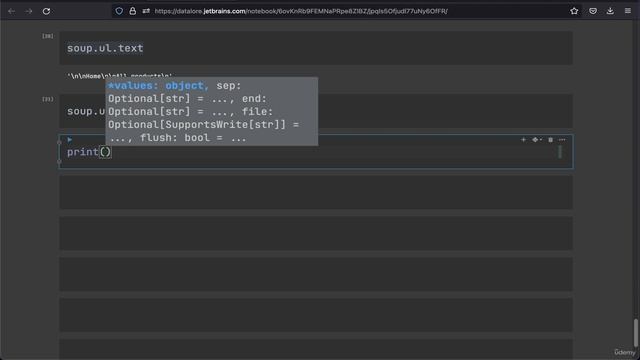This screenshot has width=640, height=360.
Task: Run the print() cell with play icon
Action: click(70, 140)
